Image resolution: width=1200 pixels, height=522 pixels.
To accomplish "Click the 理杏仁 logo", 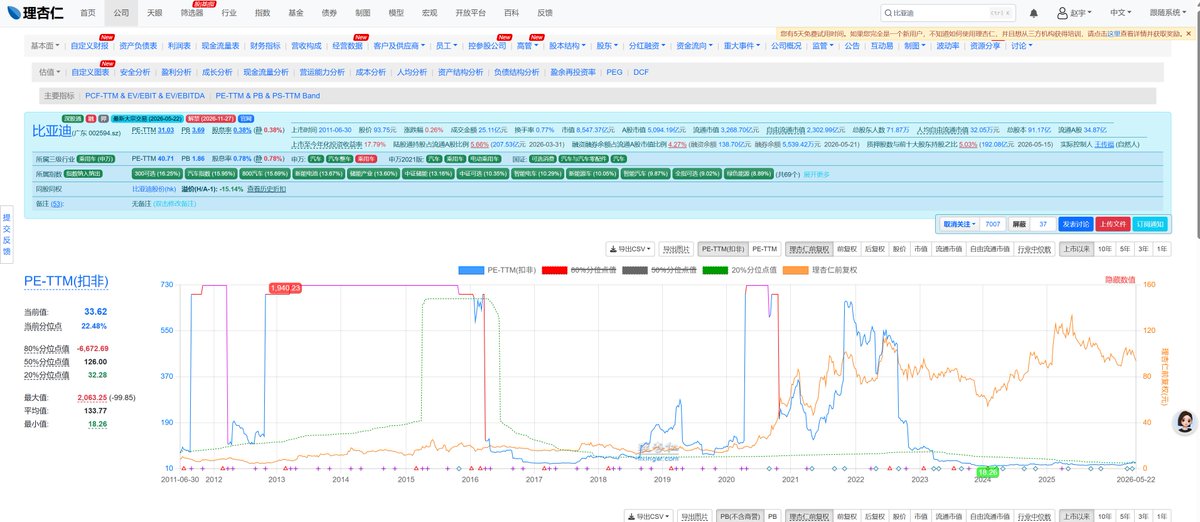I will [x=34, y=13].
